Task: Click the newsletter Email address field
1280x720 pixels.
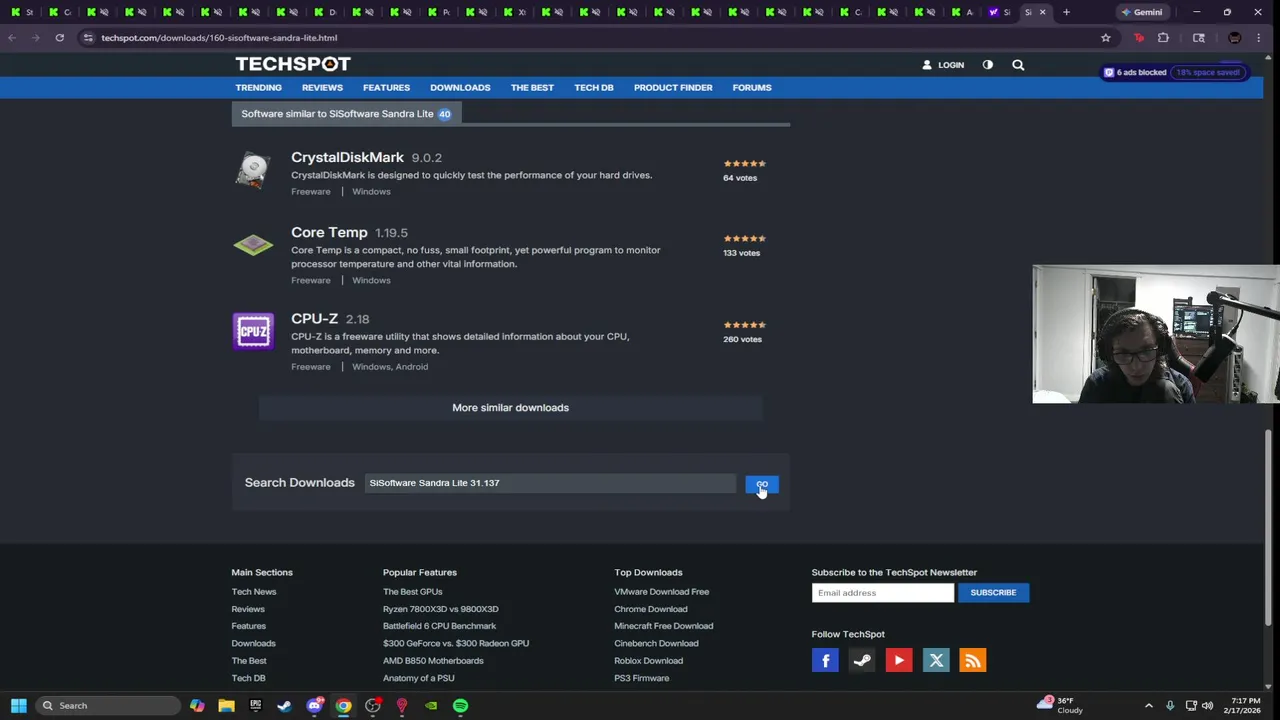Action: point(883,593)
